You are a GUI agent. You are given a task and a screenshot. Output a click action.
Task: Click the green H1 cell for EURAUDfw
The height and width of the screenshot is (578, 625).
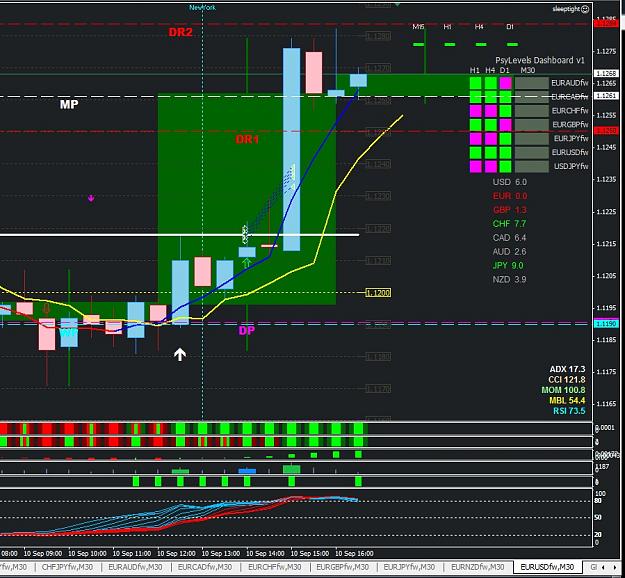(x=476, y=83)
